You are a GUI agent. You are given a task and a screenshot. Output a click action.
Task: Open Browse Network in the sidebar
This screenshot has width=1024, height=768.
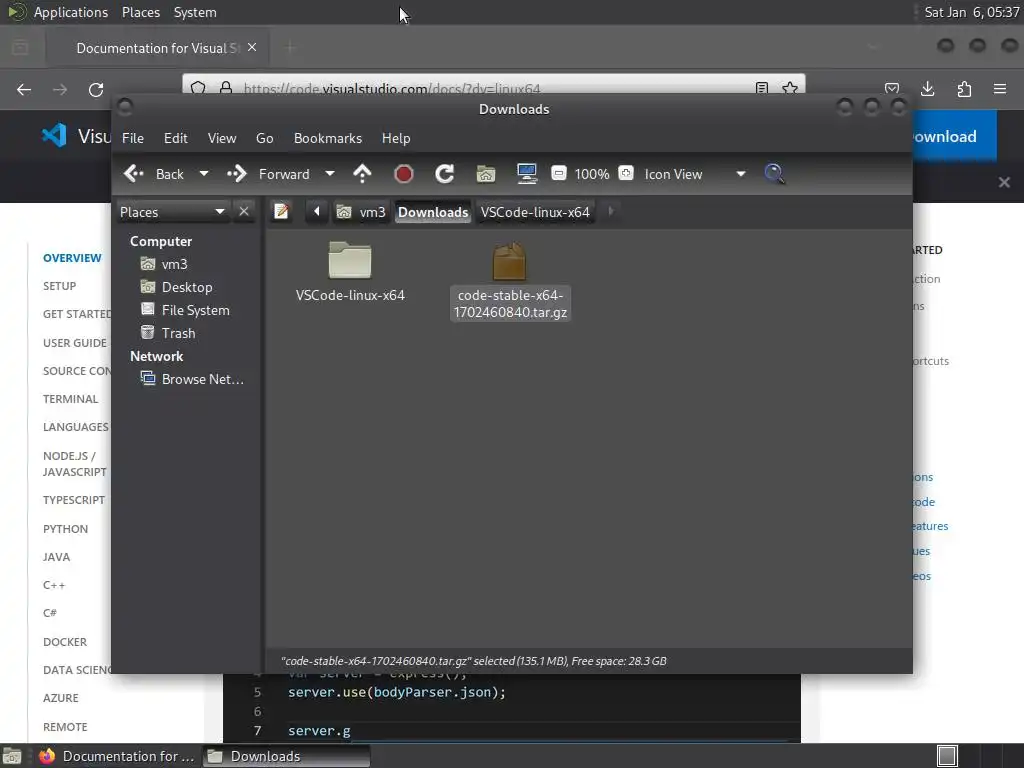click(x=193, y=379)
